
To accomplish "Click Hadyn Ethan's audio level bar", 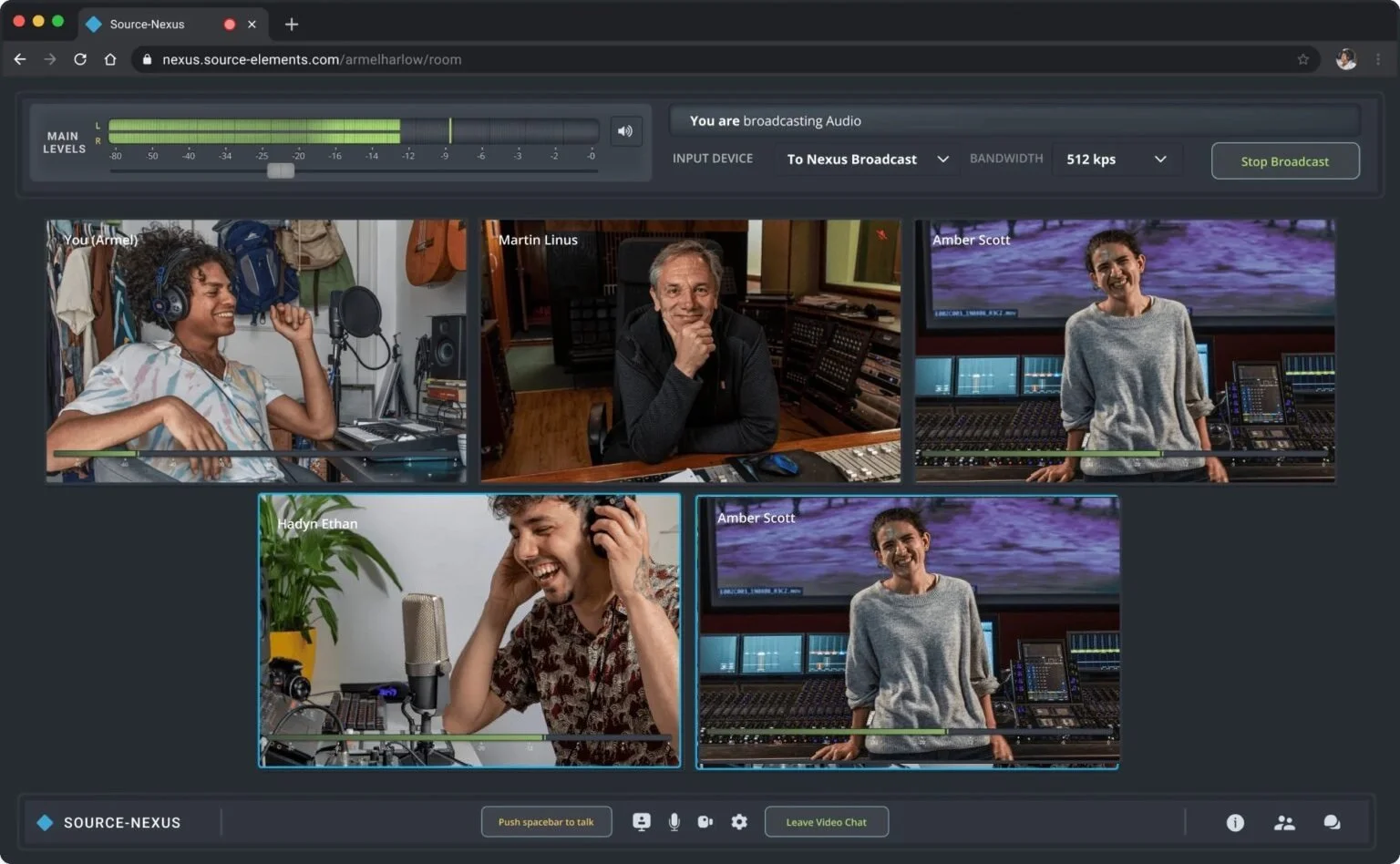I will click(x=469, y=737).
